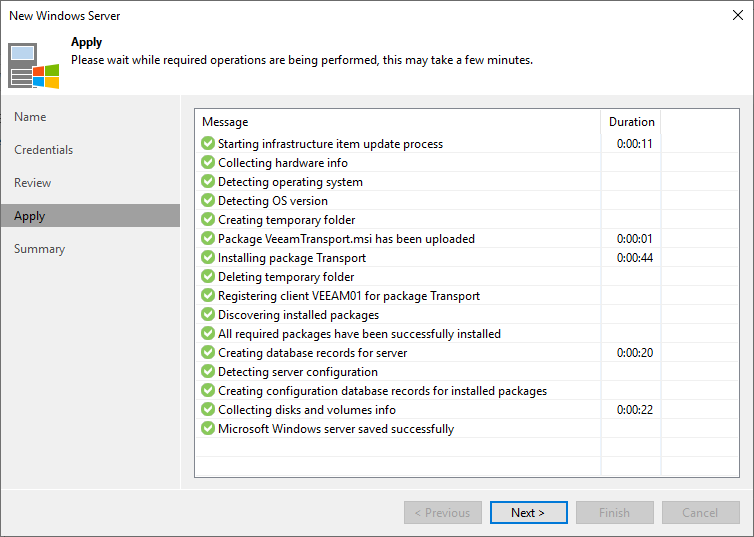The width and height of the screenshot is (754, 537).
Task: Select 'Microsoft Windows server saved successfully' text
Action: tap(336, 429)
